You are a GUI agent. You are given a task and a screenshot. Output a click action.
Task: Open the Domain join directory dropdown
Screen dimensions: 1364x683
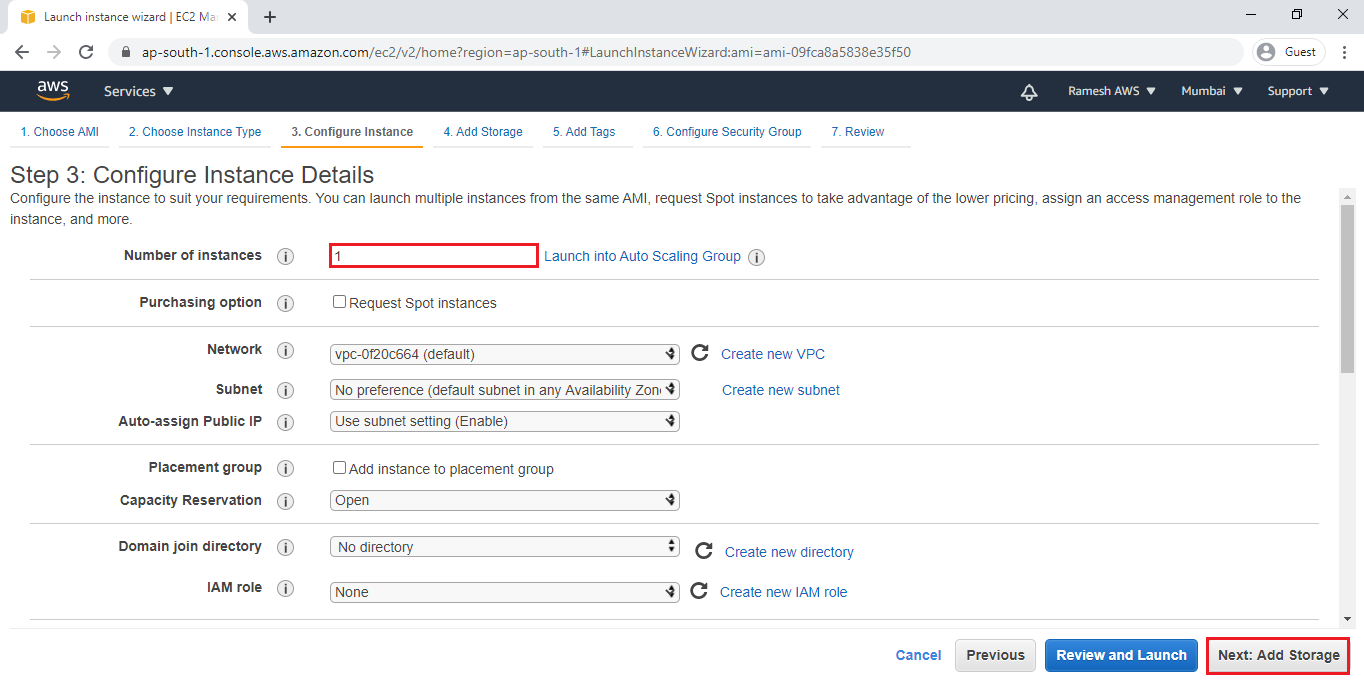pyautogui.click(x=505, y=547)
